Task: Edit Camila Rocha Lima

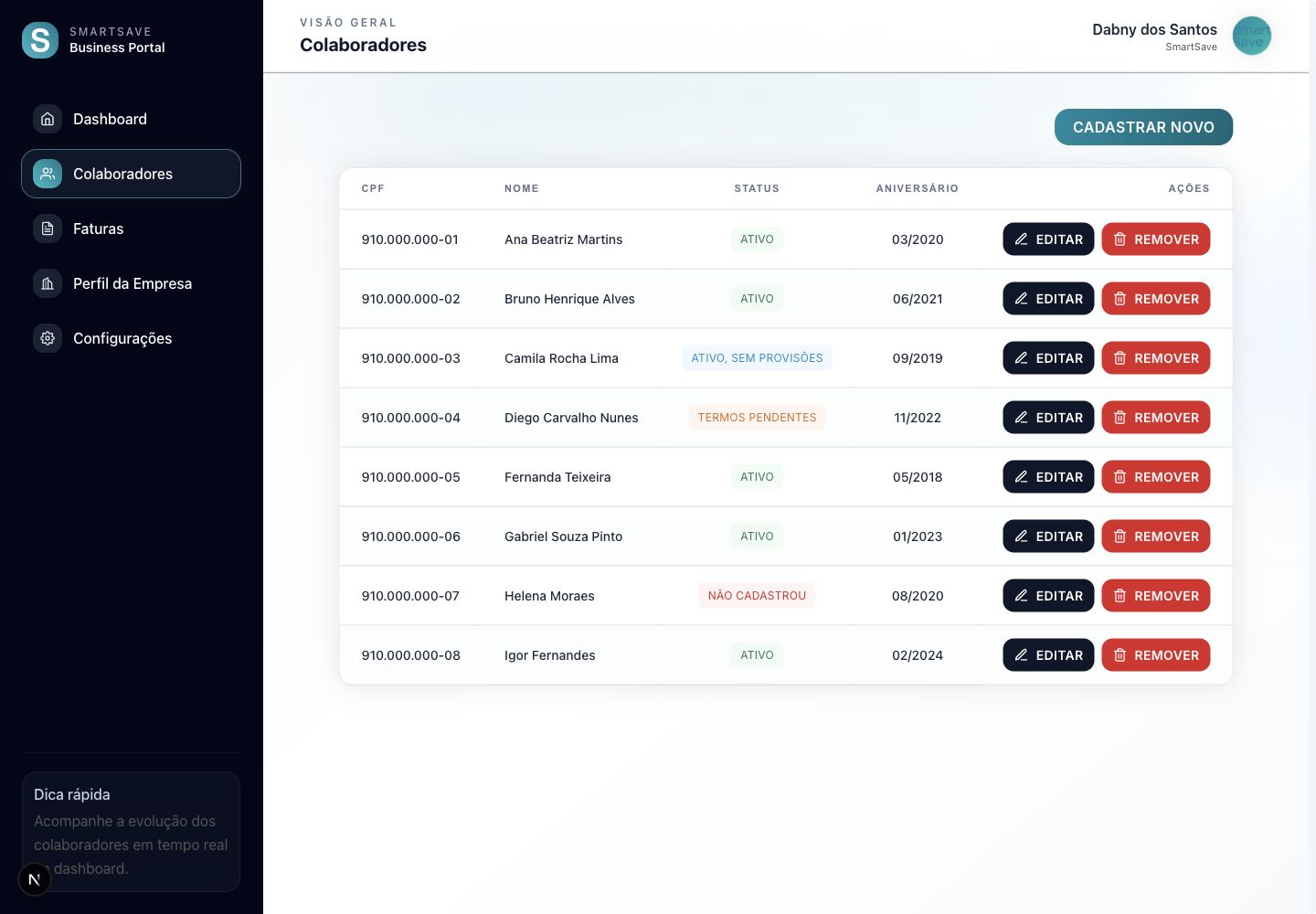Action: coord(1048,358)
